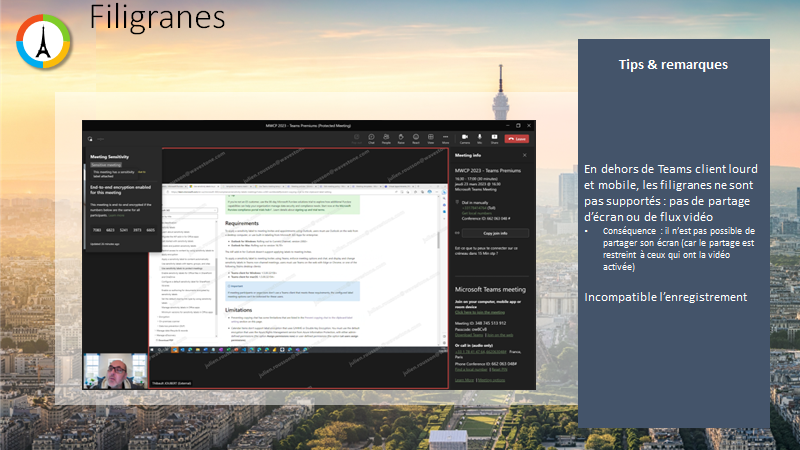Open the Download Teams link

pos(468,335)
